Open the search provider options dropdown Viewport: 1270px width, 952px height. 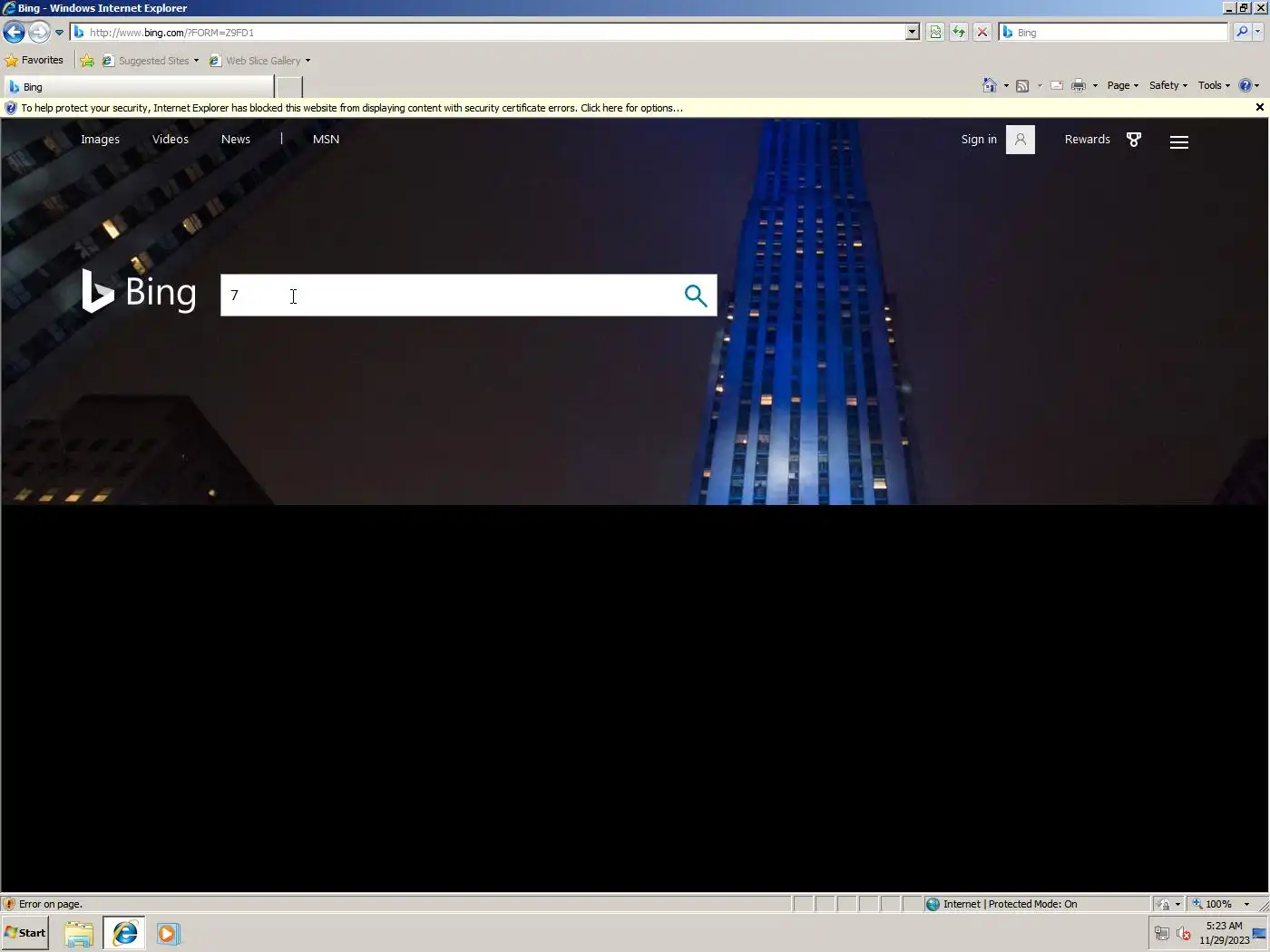[x=1258, y=33]
